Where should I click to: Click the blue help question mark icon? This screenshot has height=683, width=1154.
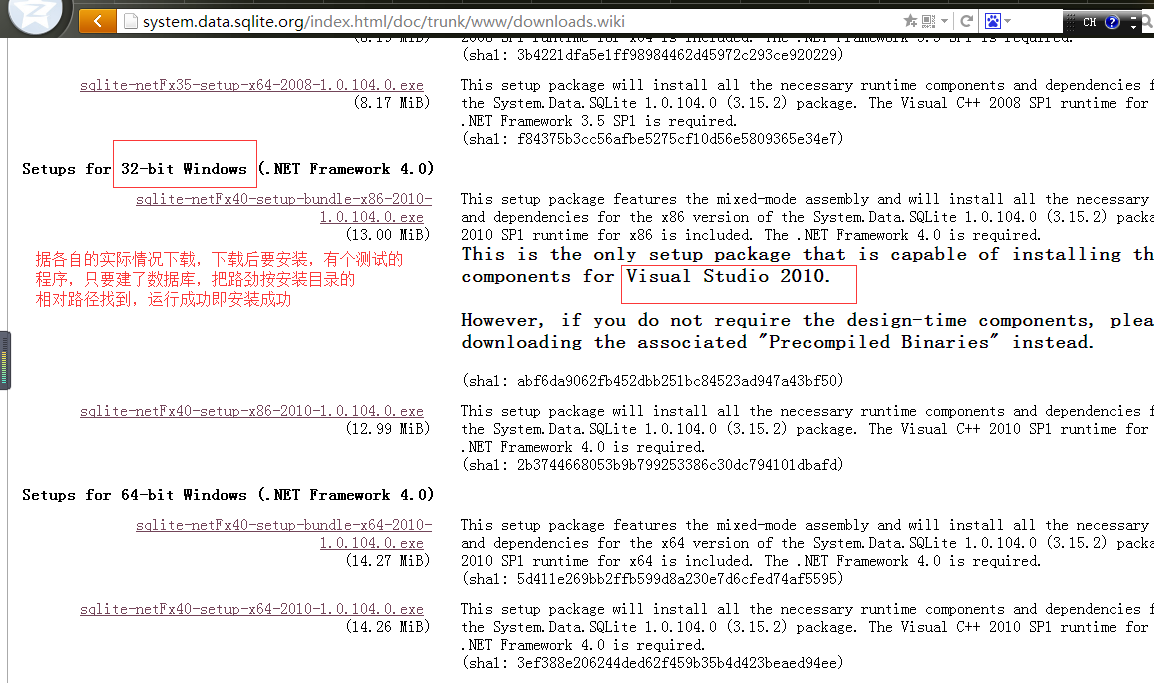click(x=1112, y=22)
